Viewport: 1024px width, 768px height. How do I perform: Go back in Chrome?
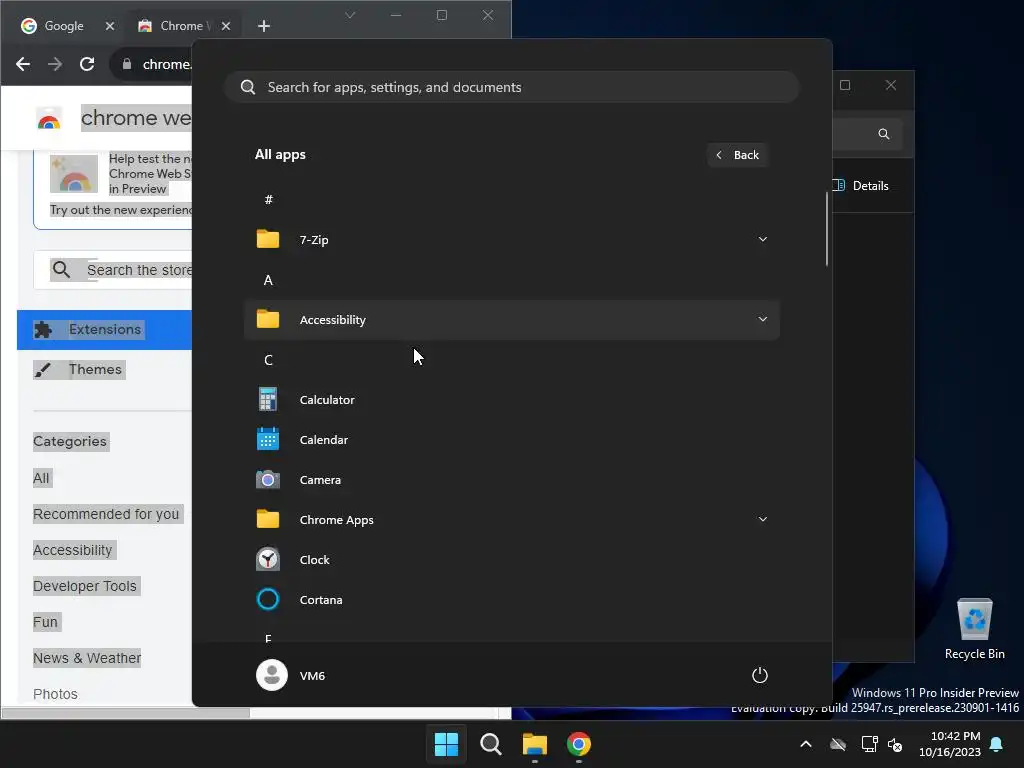coord(23,64)
